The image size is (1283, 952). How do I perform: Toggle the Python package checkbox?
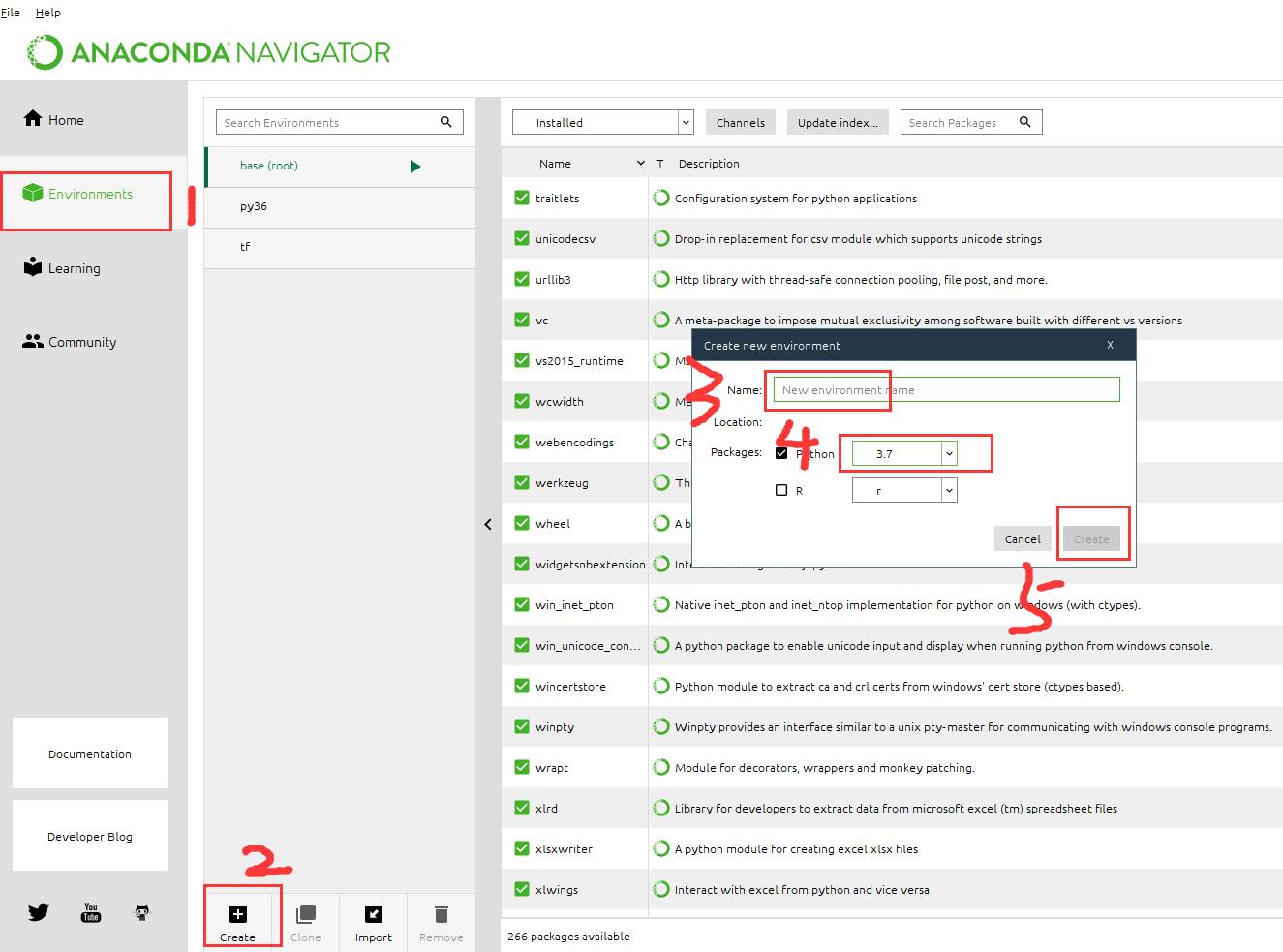point(781,453)
